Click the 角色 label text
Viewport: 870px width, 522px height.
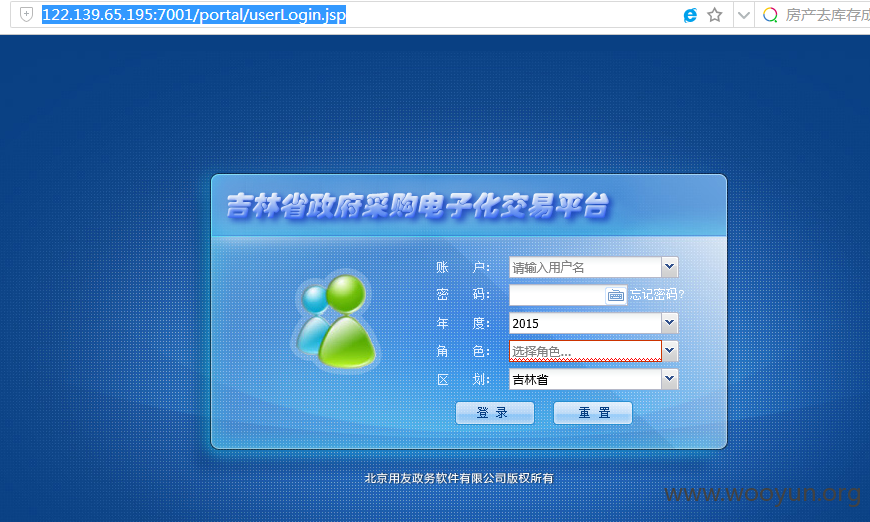(x=463, y=351)
